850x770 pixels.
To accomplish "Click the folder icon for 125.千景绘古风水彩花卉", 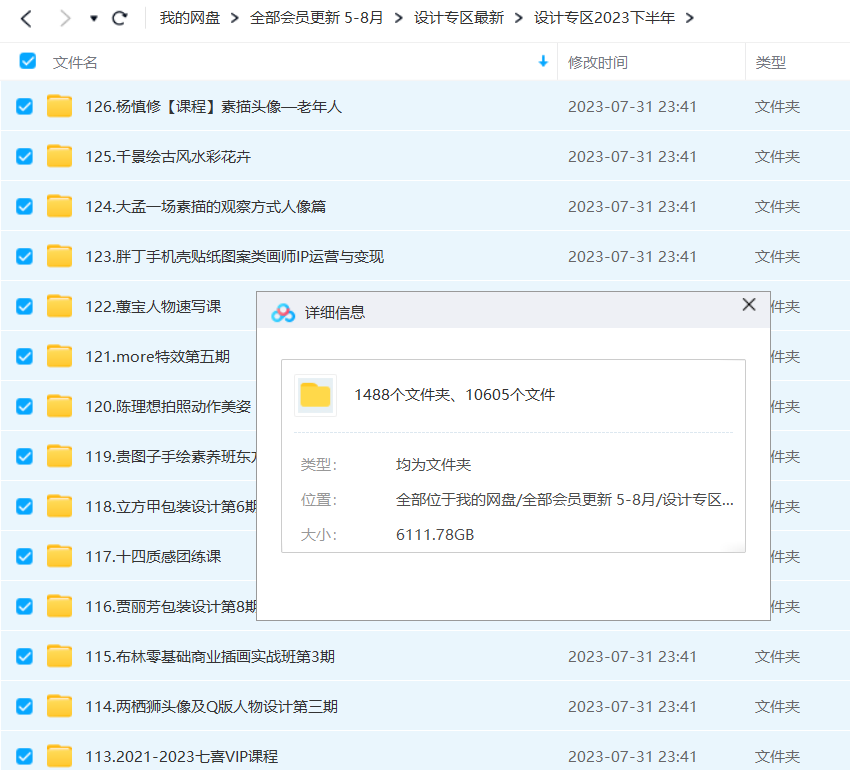I will coord(60,156).
